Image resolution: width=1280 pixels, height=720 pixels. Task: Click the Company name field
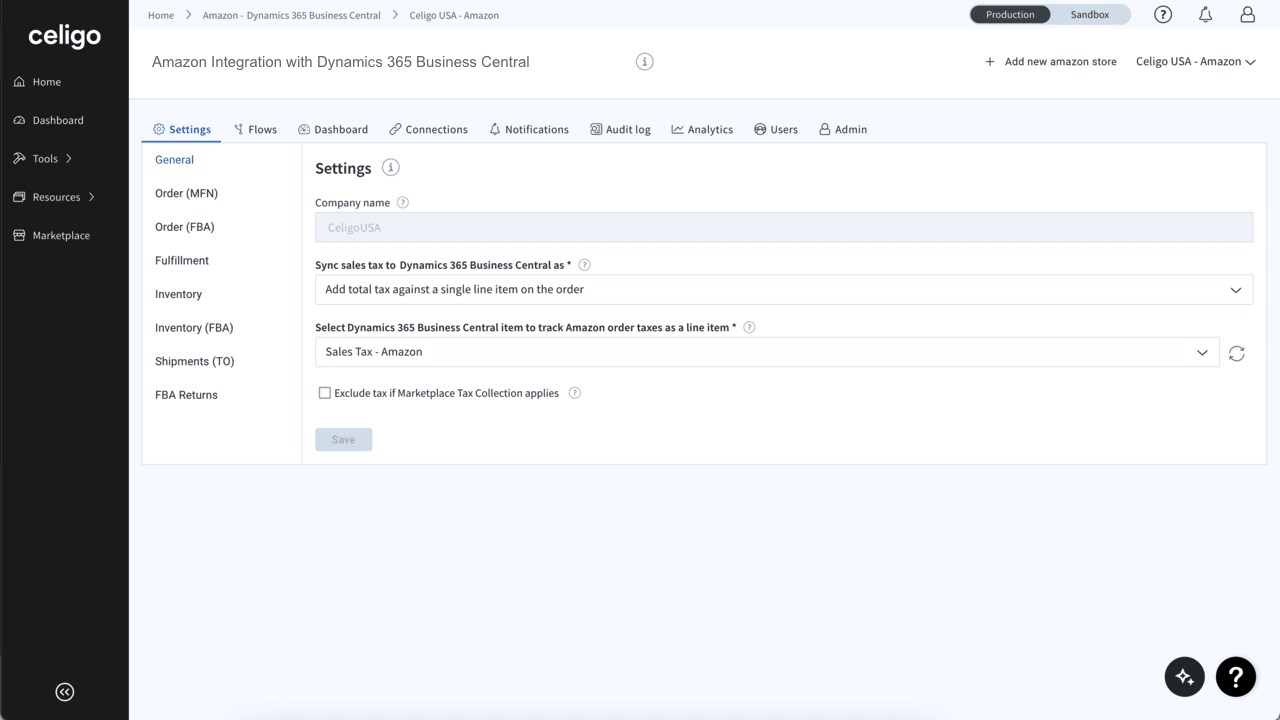(x=784, y=227)
